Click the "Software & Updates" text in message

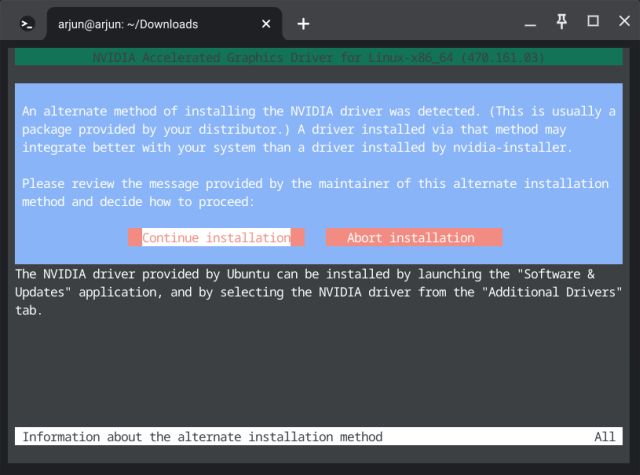click(x=553, y=275)
